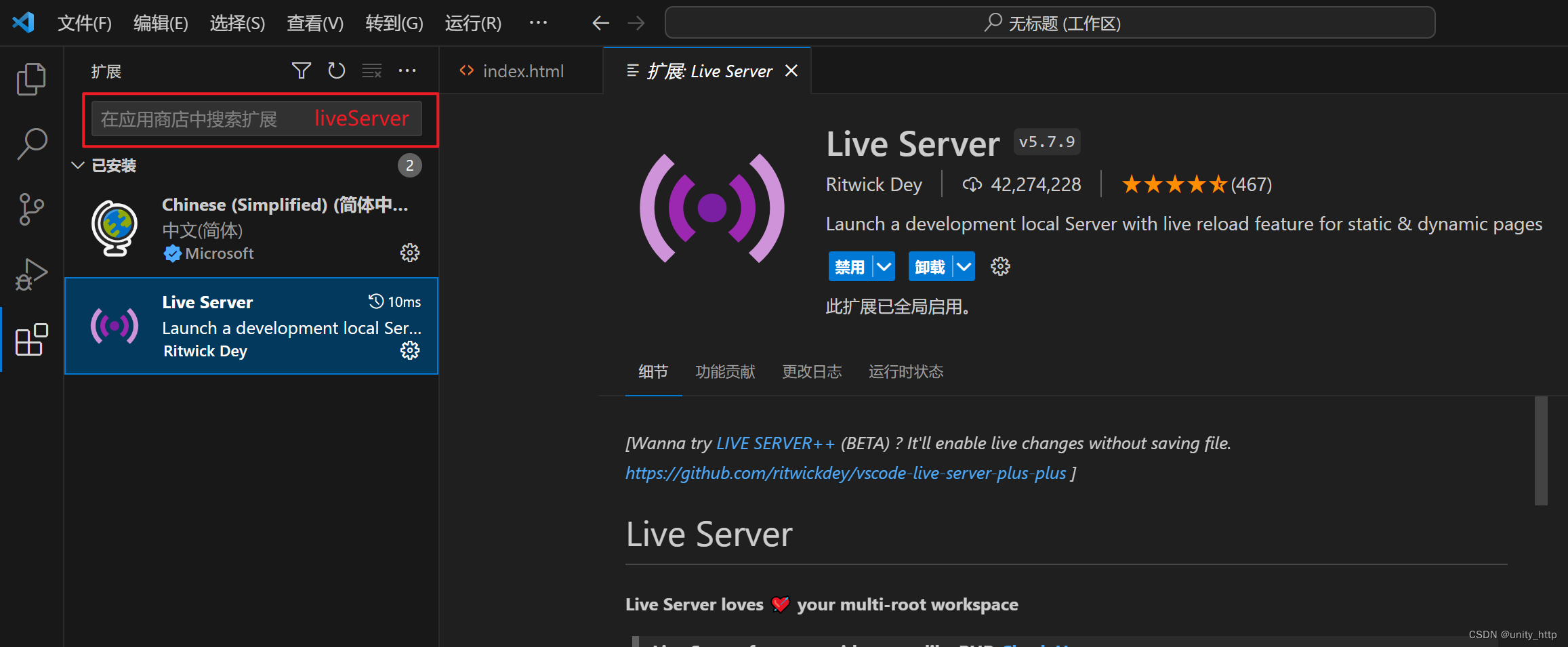Expand the 禁用 dropdown arrow
Viewport: 1568px width, 647px height.
884,266
